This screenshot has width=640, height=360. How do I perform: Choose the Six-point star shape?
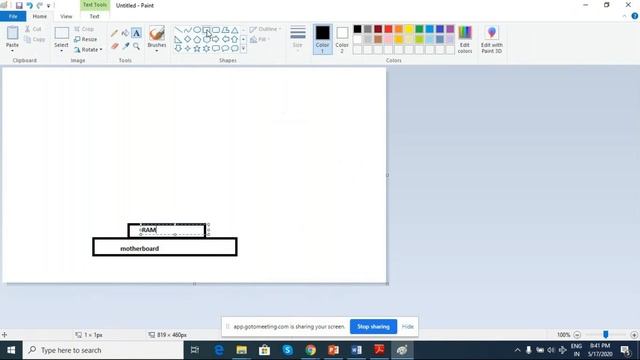click(207, 49)
